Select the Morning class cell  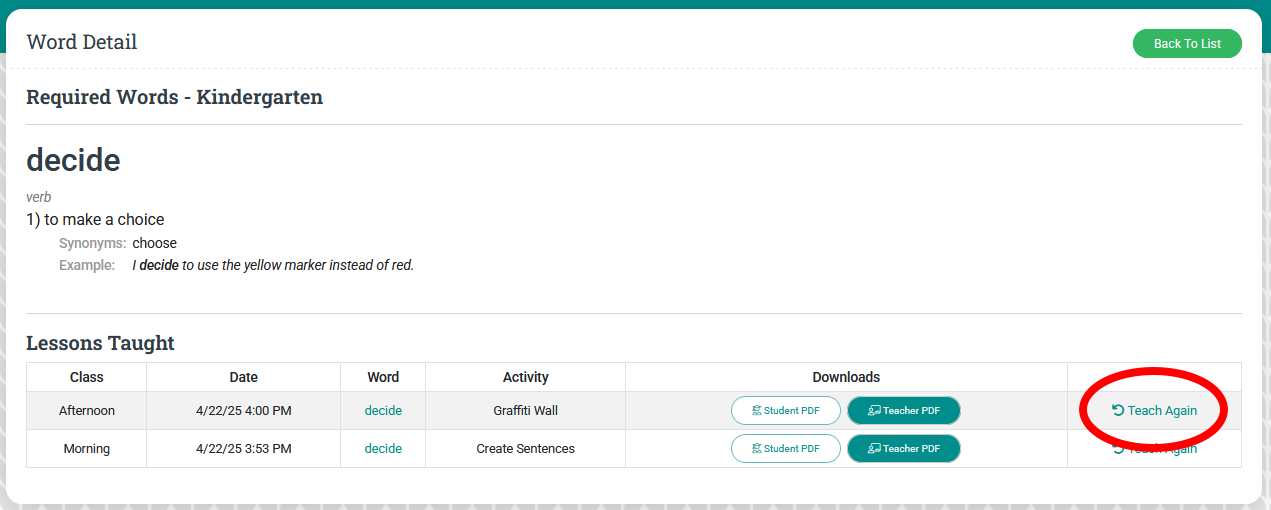pyautogui.click(x=87, y=449)
